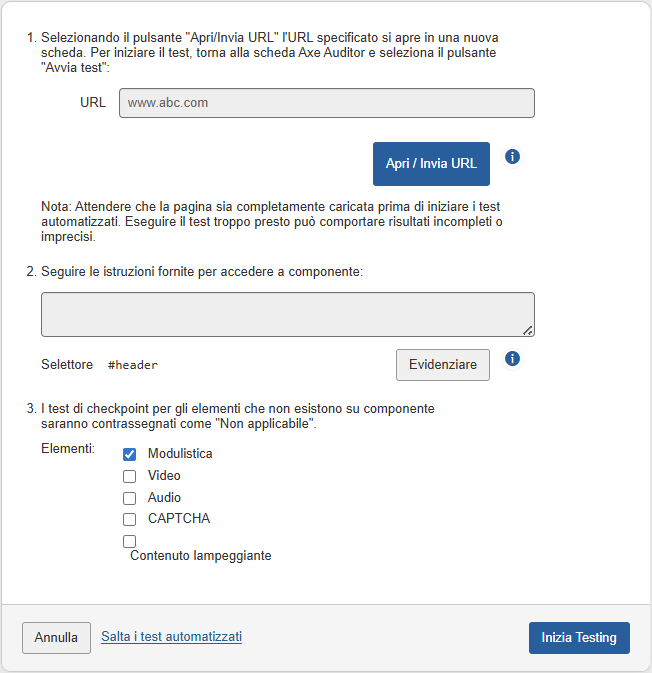Click the info icon next to Evidenziare

pos(512,358)
